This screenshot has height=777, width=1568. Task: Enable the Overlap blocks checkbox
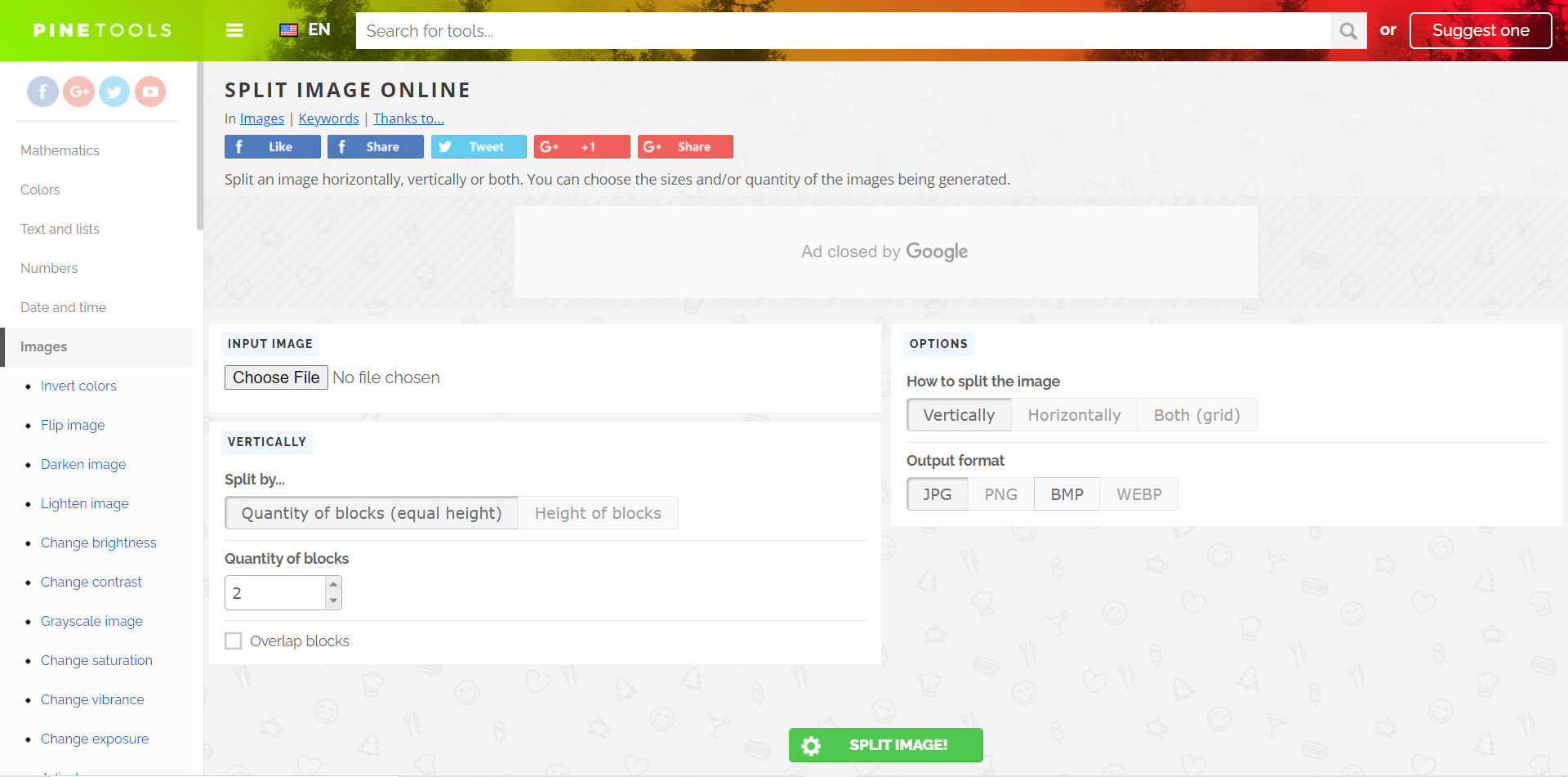point(234,641)
